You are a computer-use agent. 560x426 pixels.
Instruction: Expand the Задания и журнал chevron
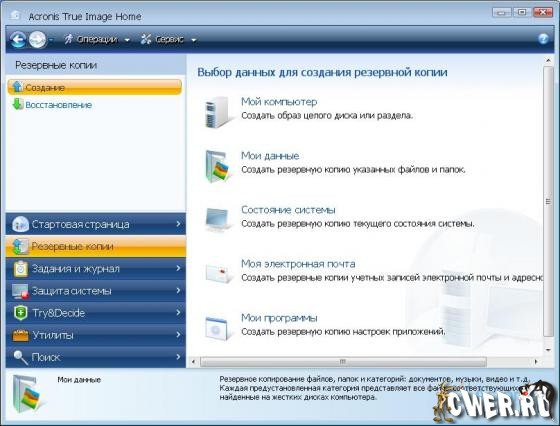point(179,268)
